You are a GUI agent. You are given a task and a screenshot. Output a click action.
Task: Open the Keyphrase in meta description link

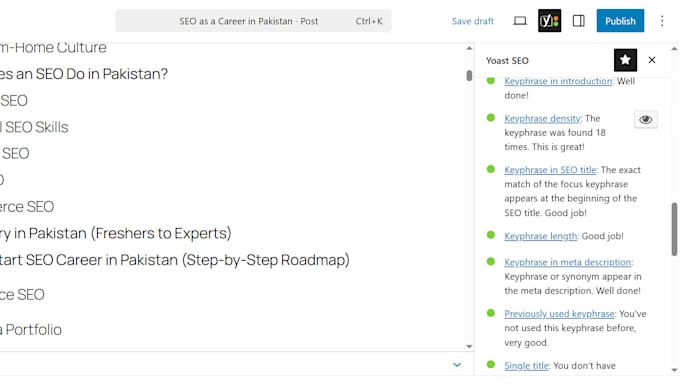coord(568,262)
